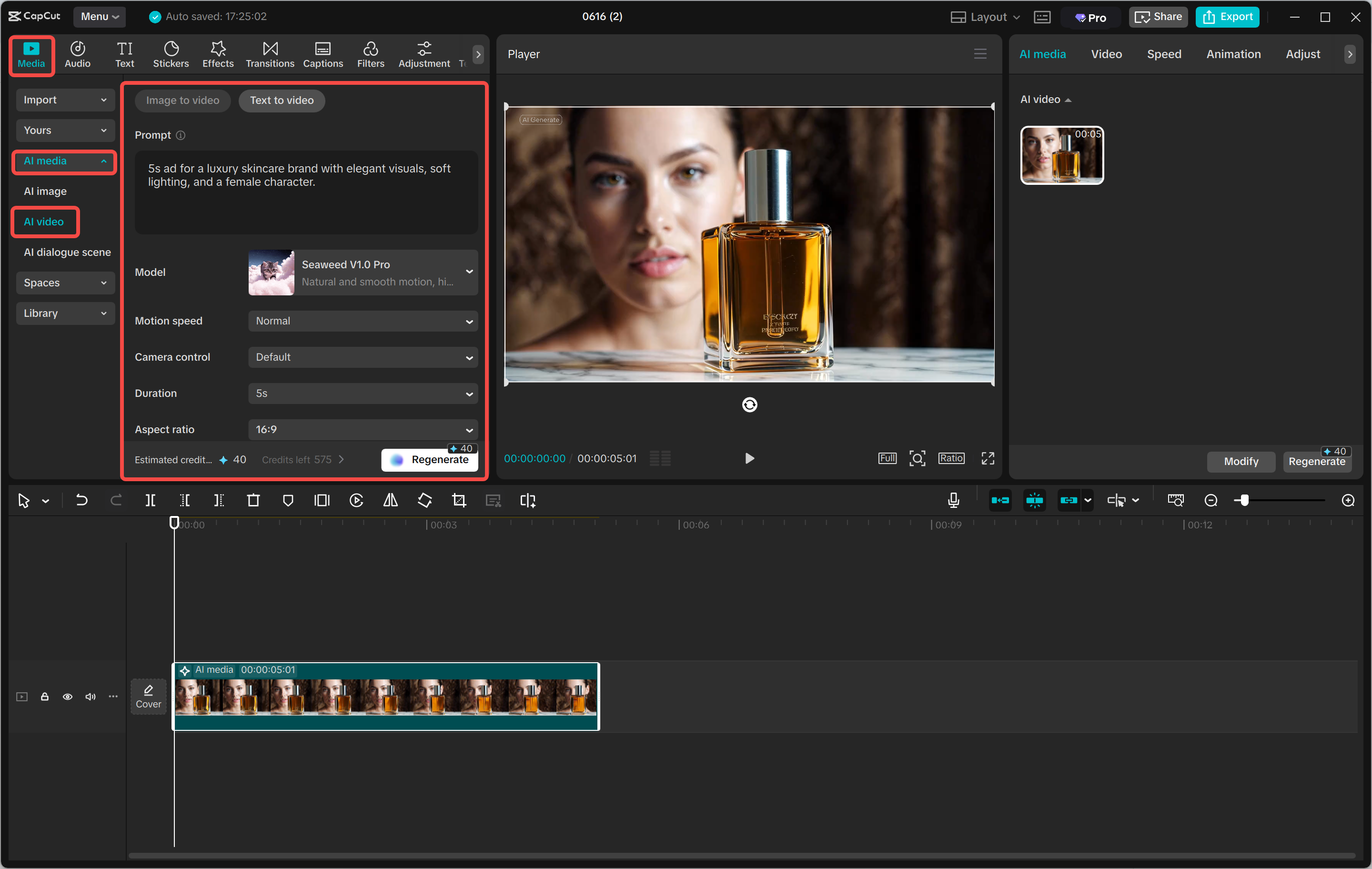
Task: Expand the Aspect ratio dropdown showing 16:9
Action: [x=363, y=430]
